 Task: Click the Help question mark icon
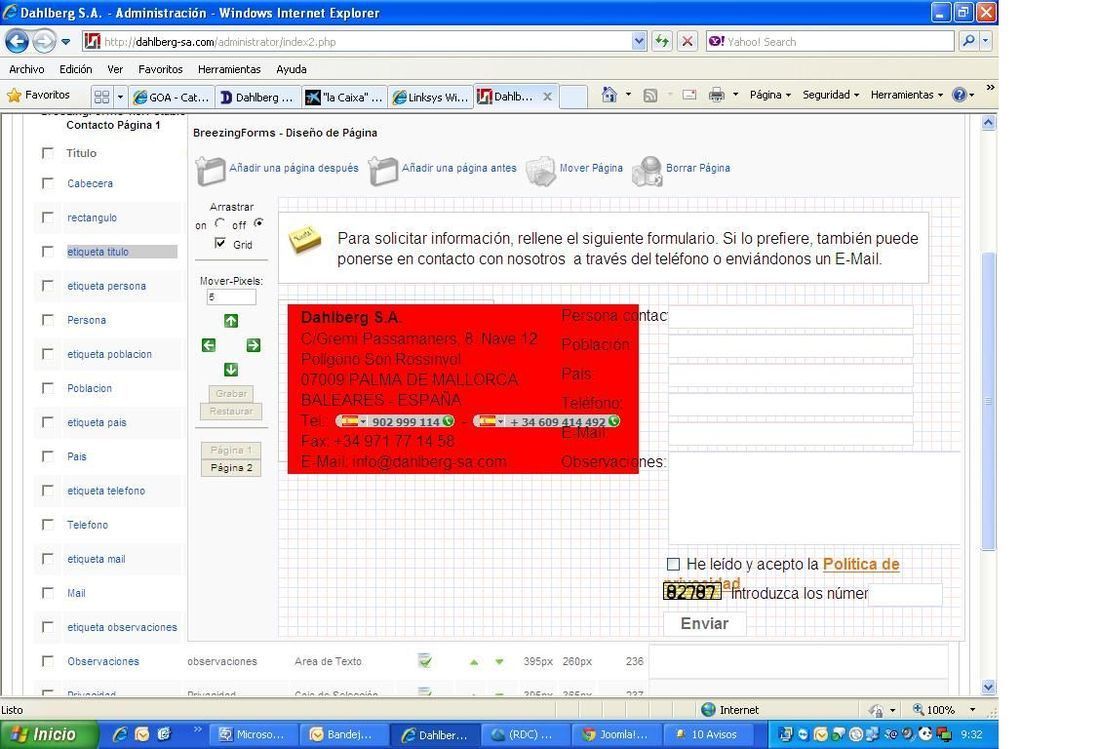coord(959,95)
